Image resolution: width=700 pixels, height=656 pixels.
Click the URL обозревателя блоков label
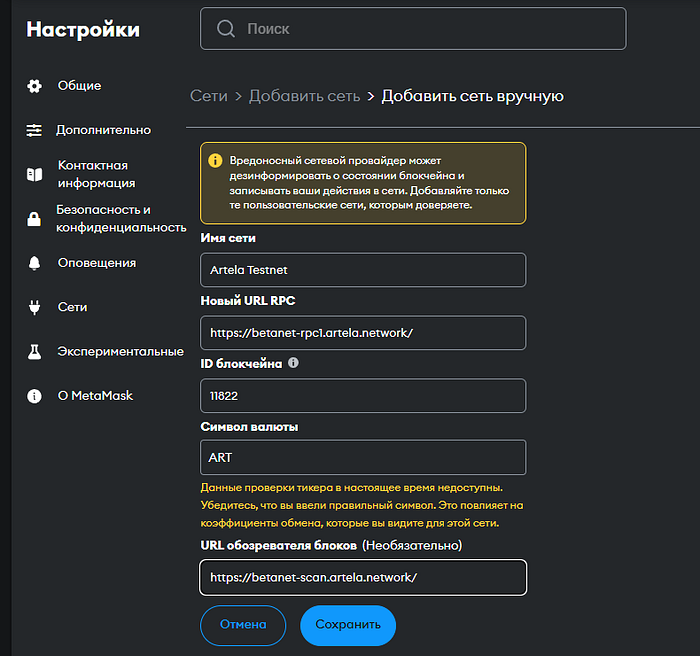point(279,545)
